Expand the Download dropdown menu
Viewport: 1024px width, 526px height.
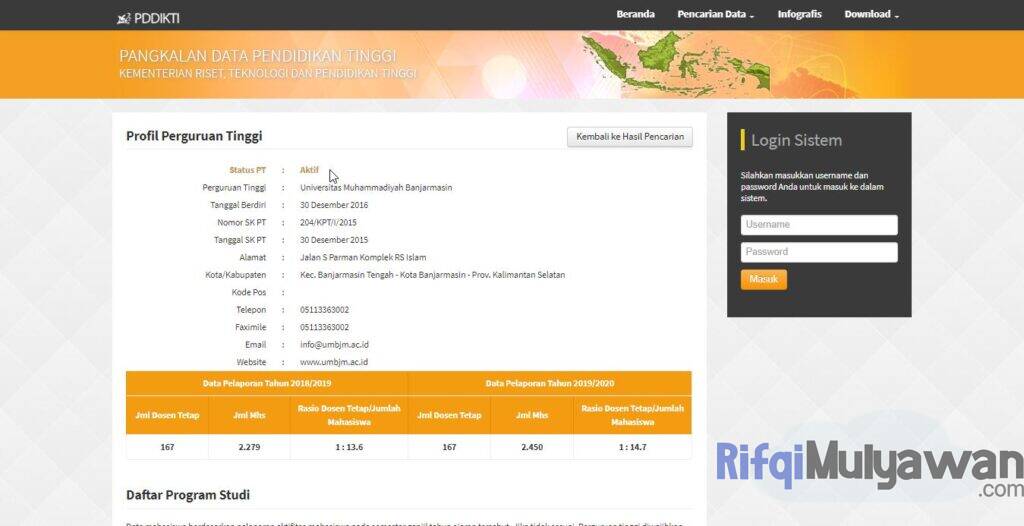tap(871, 14)
